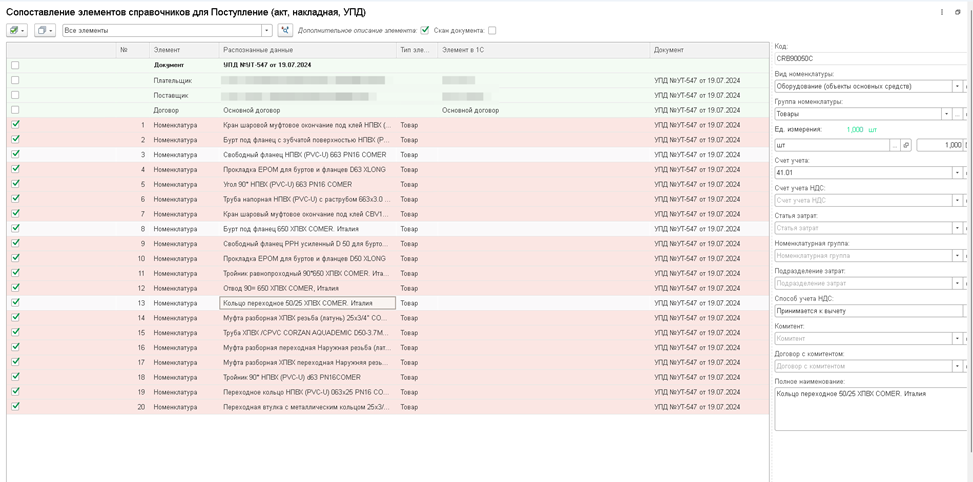Click the УПД №УТ-547 от 19.07.2024 bold document title
The height and width of the screenshot is (482, 973).
point(267,65)
